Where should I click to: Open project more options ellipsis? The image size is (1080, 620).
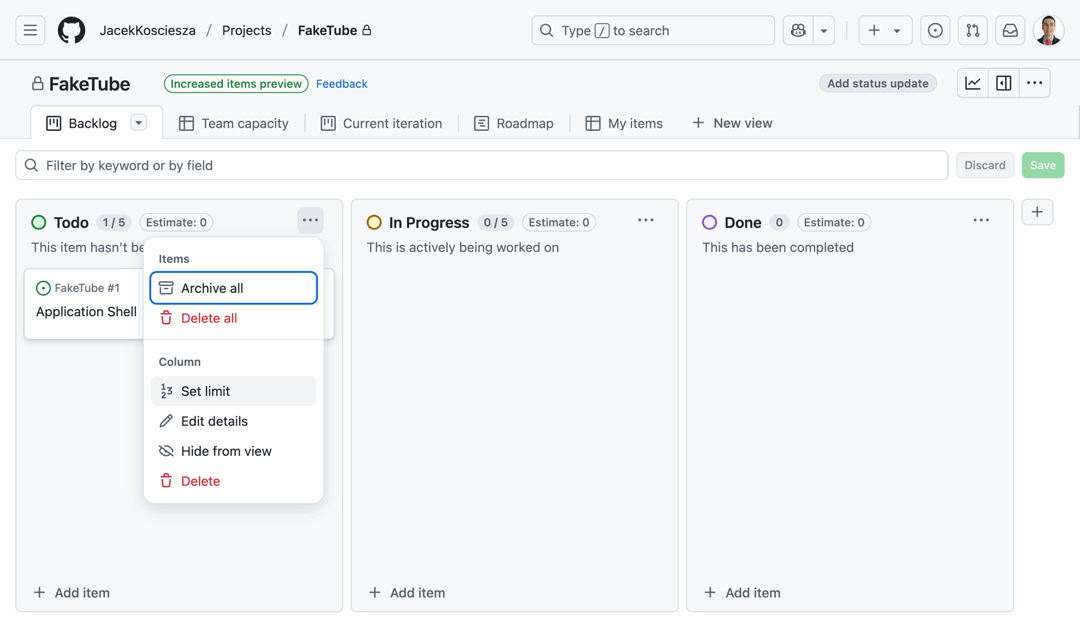click(x=1035, y=83)
